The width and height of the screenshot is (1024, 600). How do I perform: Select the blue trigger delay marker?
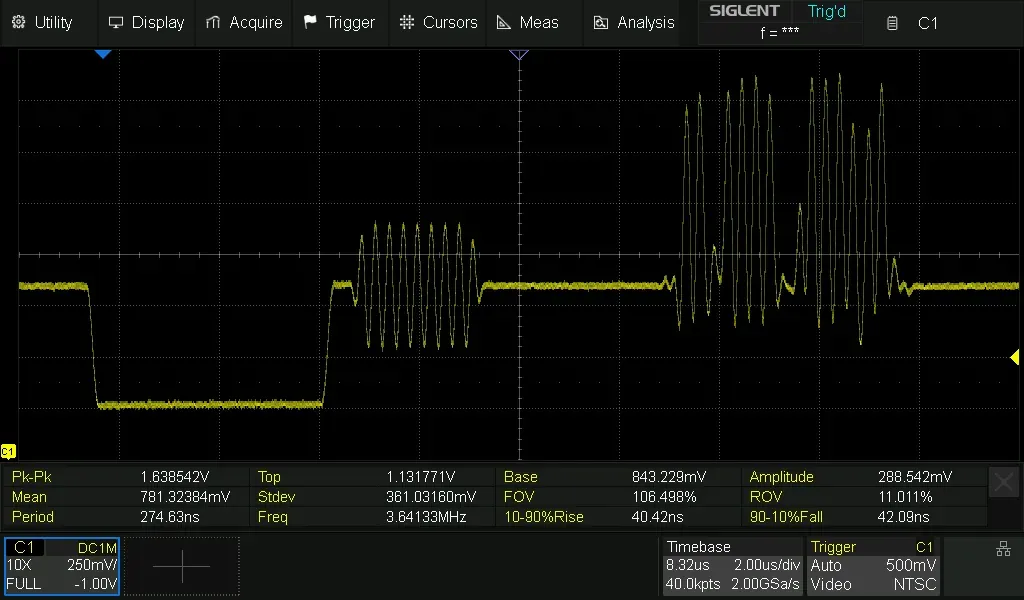tap(102, 55)
